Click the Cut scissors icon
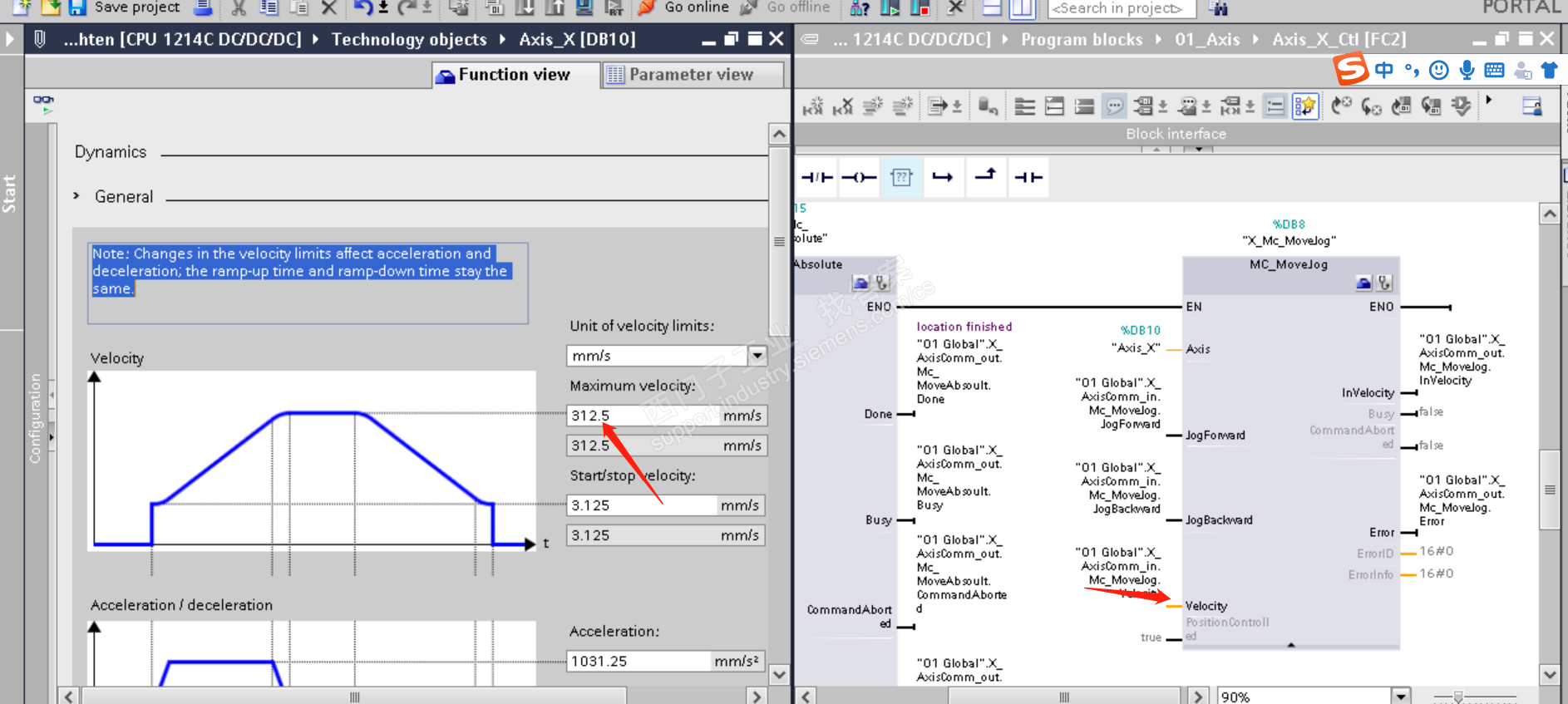 coord(239,7)
